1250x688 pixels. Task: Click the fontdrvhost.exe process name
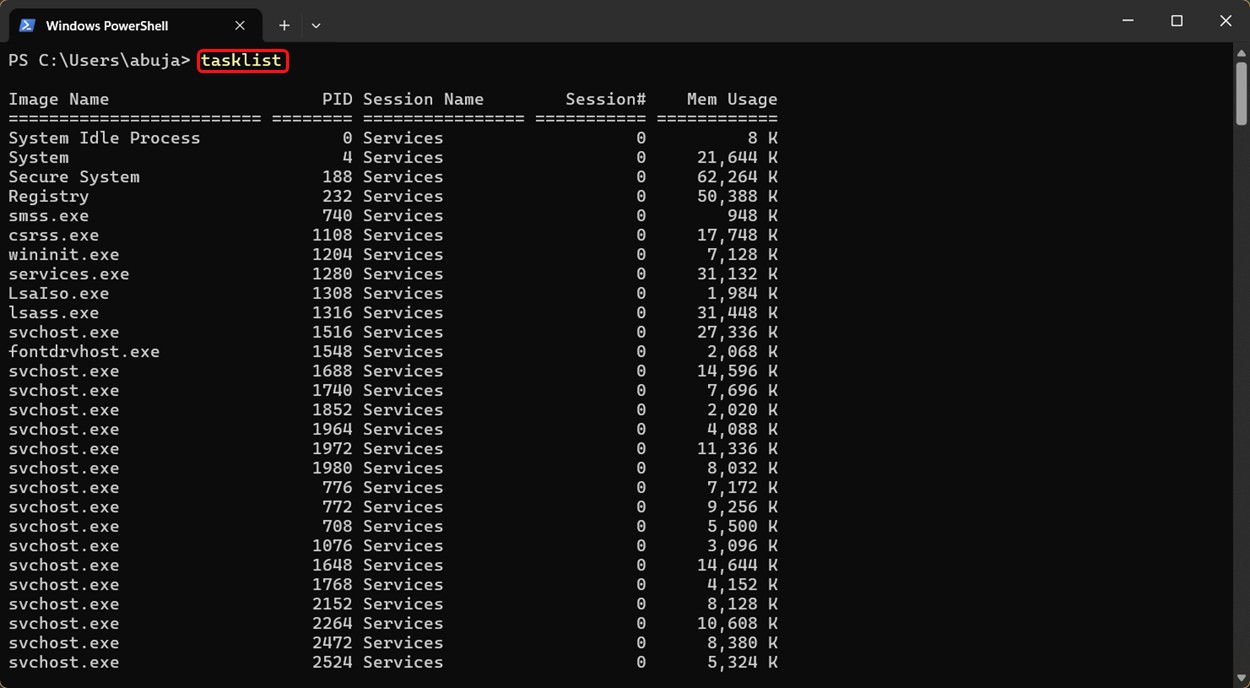click(x=84, y=352)
